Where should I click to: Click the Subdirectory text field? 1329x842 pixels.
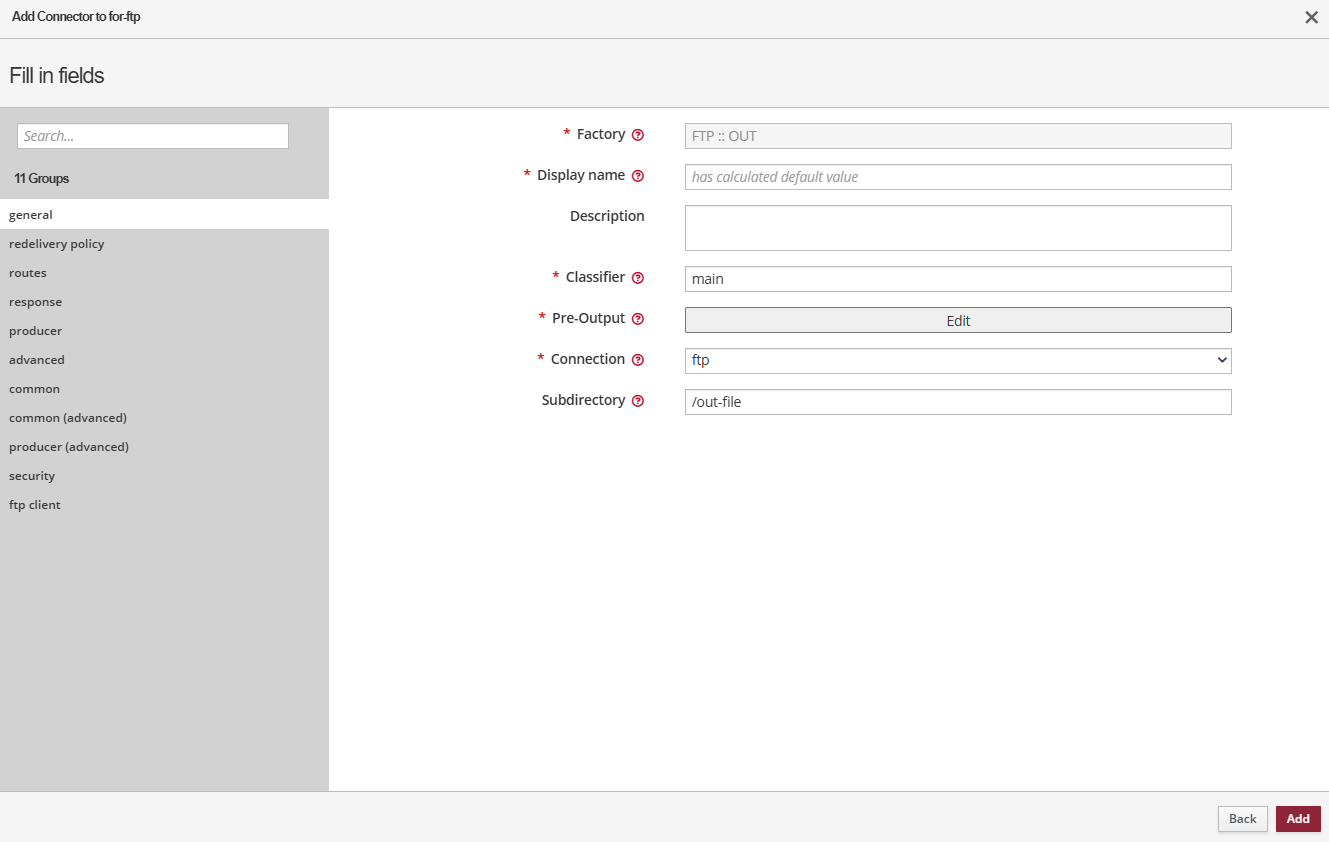tap(957, 402)
